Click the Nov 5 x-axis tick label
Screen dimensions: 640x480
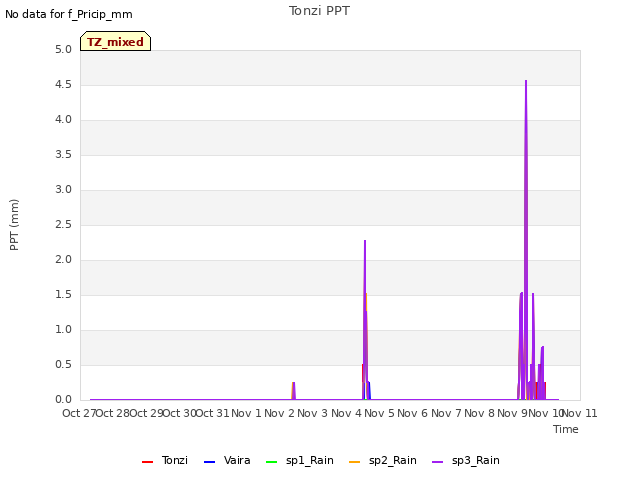380,413
